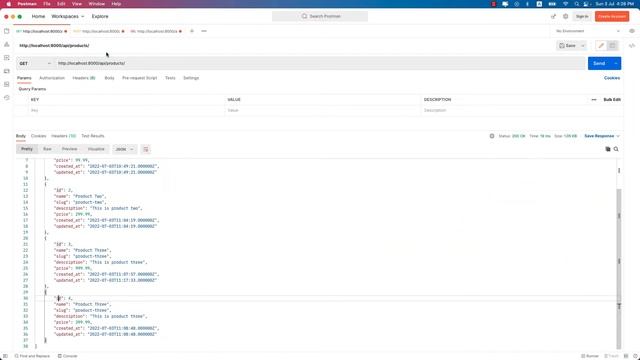The width and height of the screenshot is (640, 360).
Task: Click the two-pane layout icon in status bar
Action: tap(626, 356)
